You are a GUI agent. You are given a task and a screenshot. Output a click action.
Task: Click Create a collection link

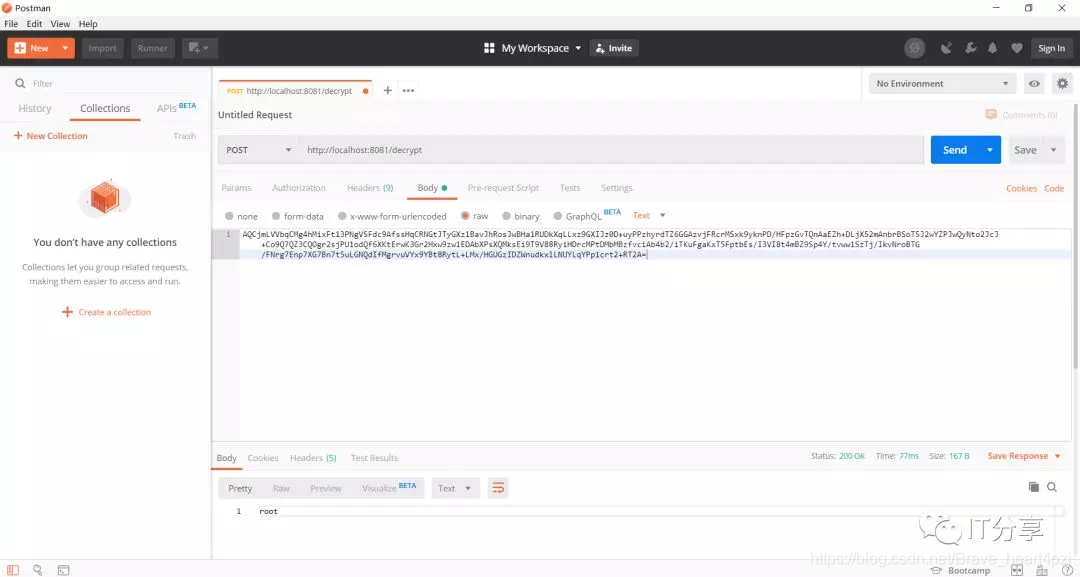point(107,312)
